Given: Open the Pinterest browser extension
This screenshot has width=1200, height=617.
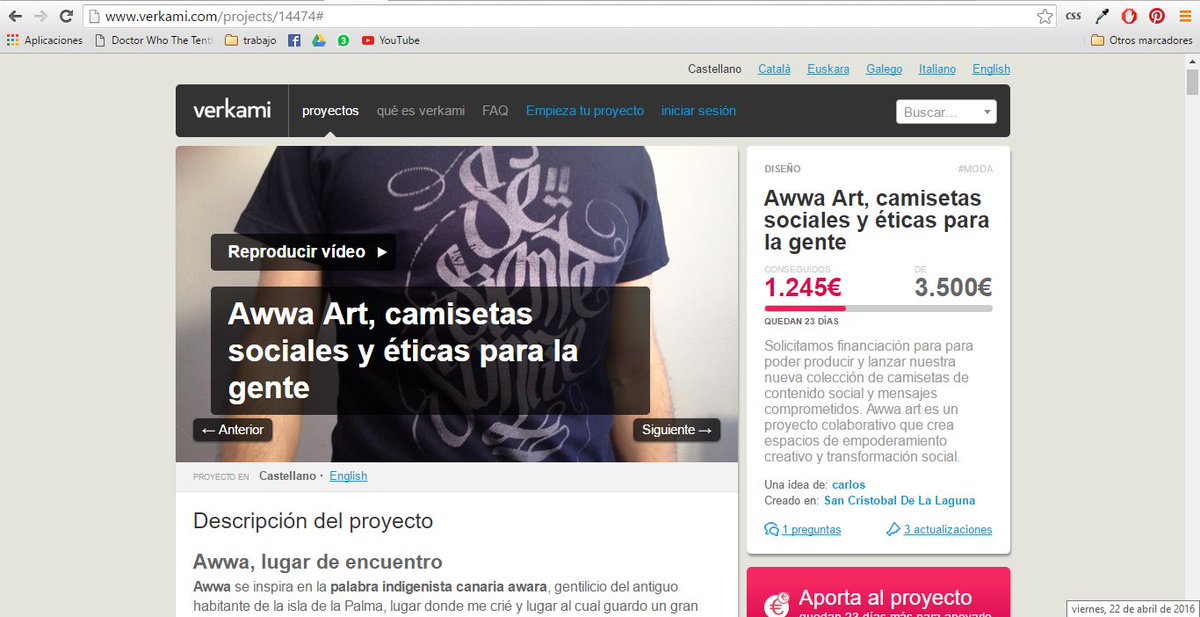Looking at the screenshot, I should click(1157, 15).
